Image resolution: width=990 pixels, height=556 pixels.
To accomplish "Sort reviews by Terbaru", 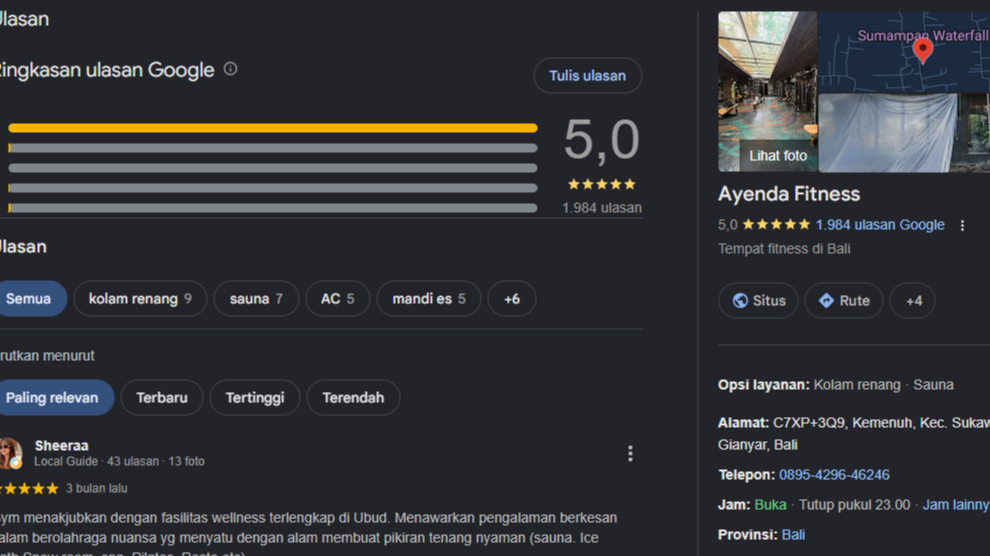I will coord(162,398).
